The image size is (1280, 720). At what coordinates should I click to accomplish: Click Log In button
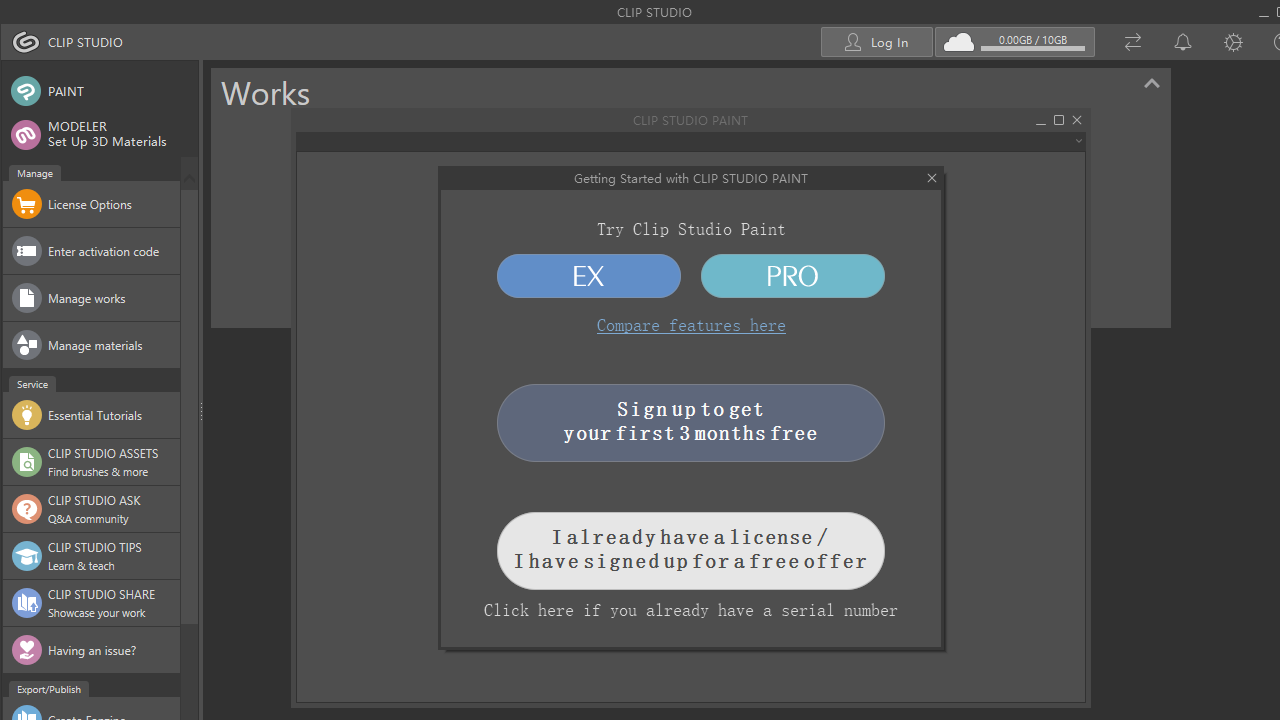tap(877, 42)
